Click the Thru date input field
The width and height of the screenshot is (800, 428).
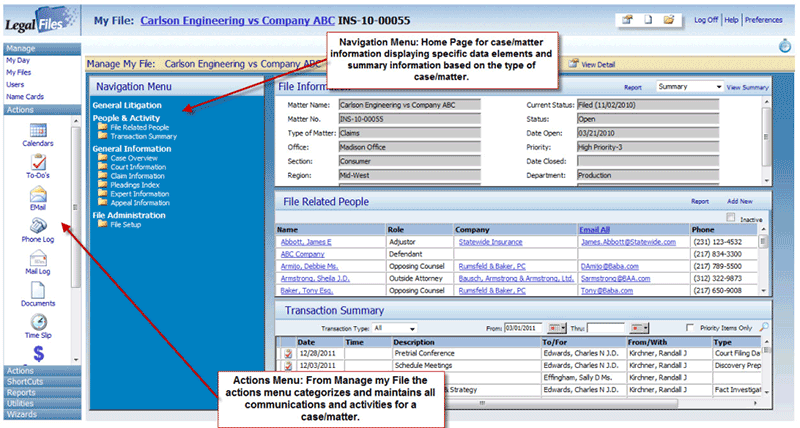coord(606,328)
